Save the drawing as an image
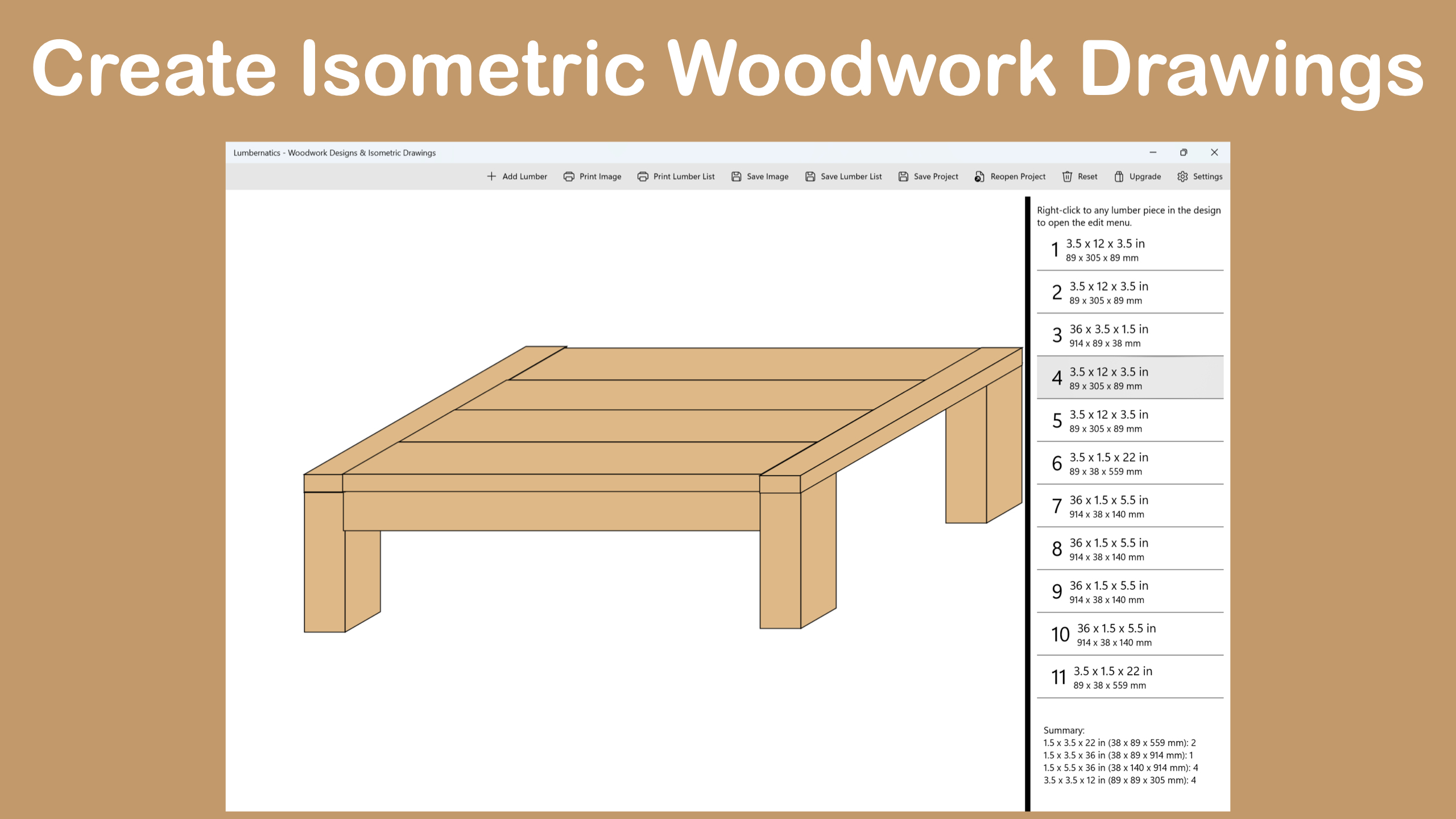The width and height of the screenshot is (1456, 819). click(760, 176)
